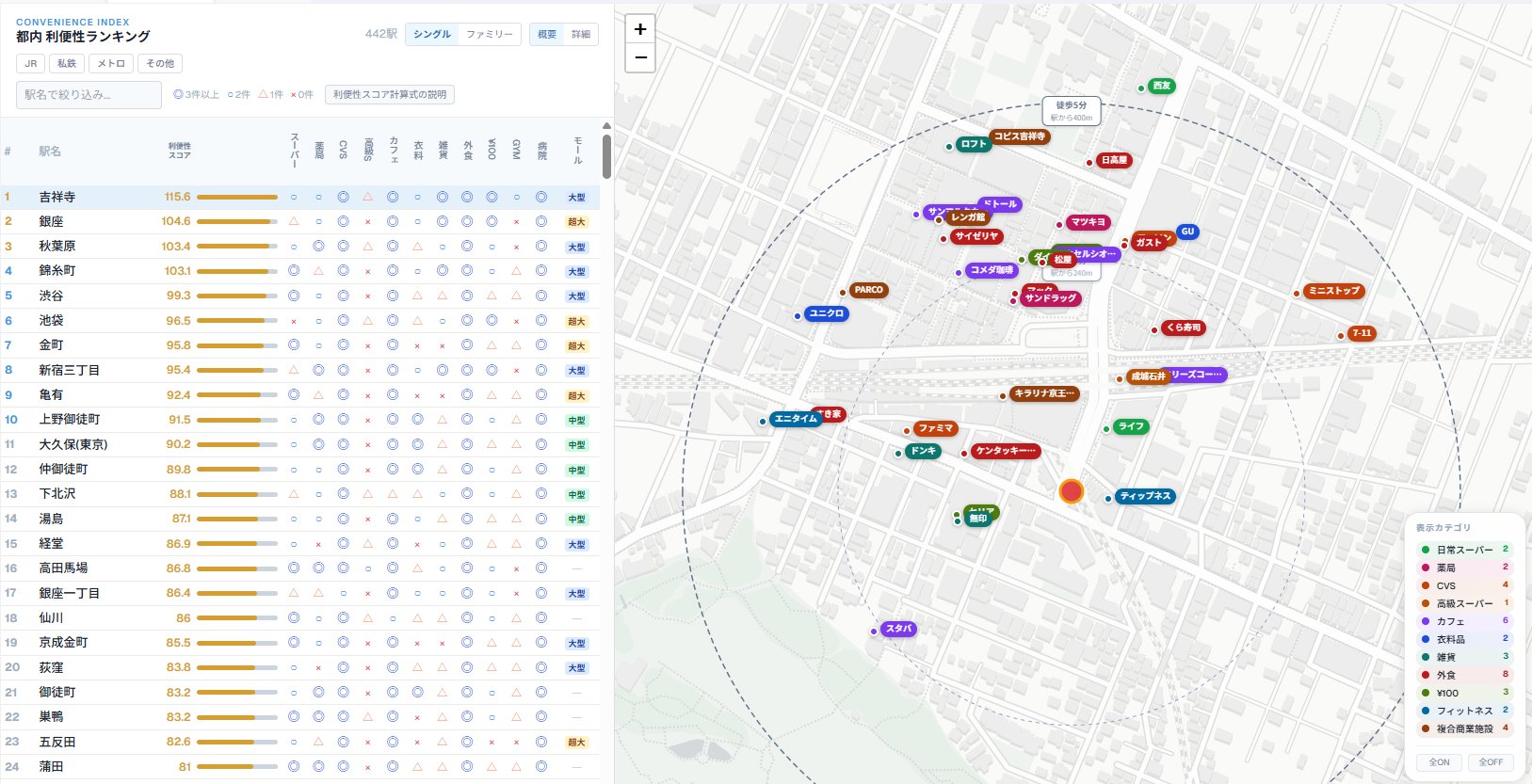Open the PARCO map marker
This screenshot has width=1532, height=784.
click(868, 290)
